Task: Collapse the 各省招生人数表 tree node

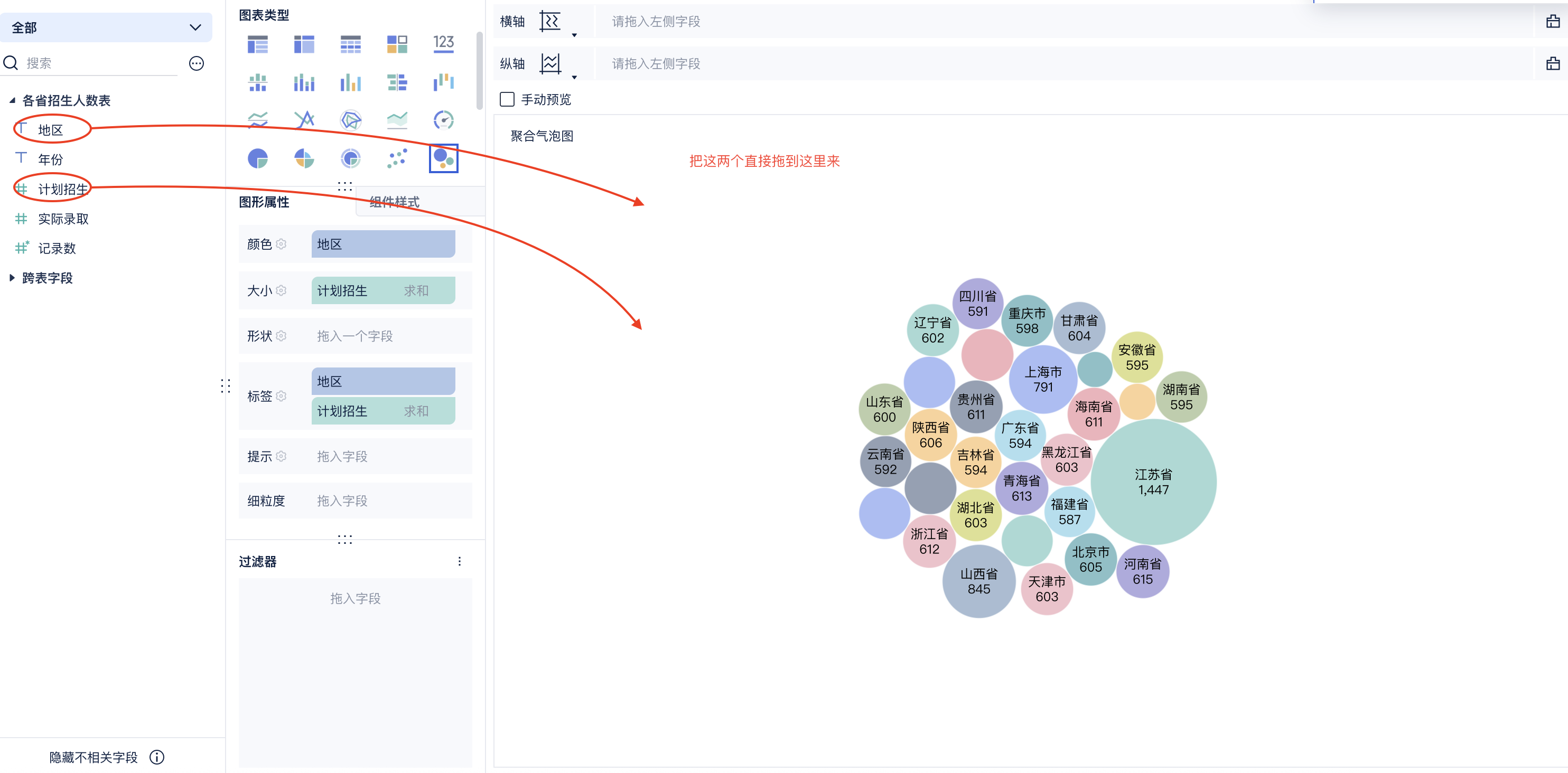Action: pos(12,100)
